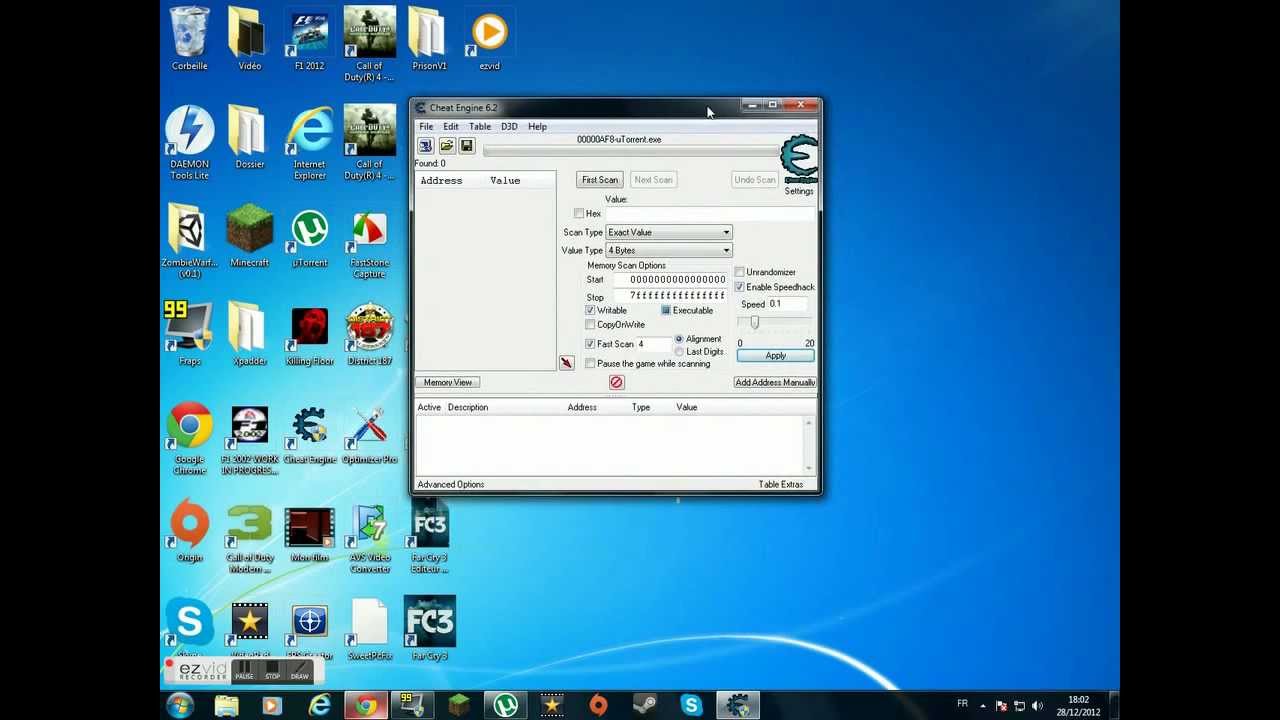Click the Speed value field
This screenshot has height=720, width=1280.
(790, 304)
